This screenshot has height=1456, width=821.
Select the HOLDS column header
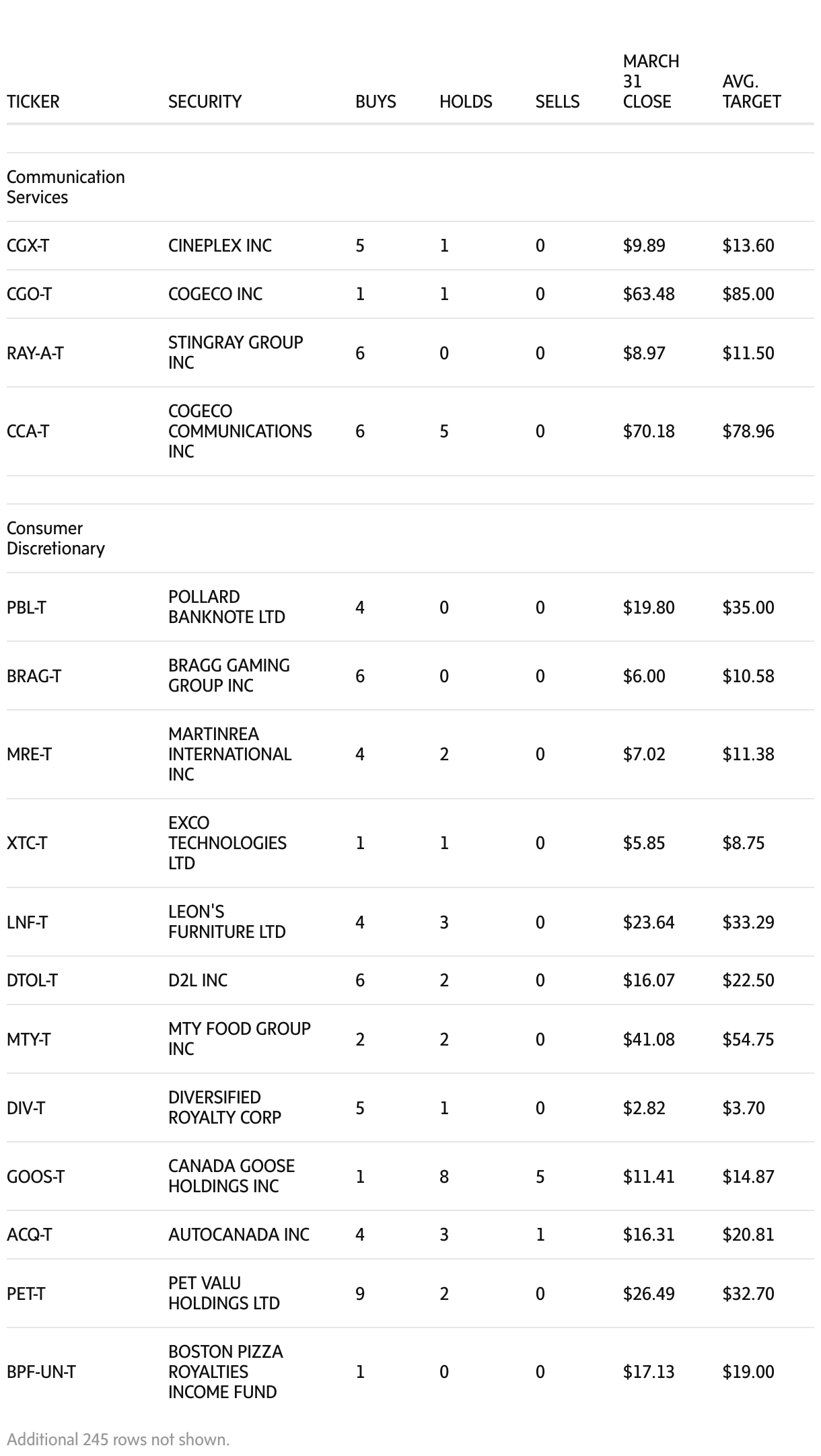466,102
